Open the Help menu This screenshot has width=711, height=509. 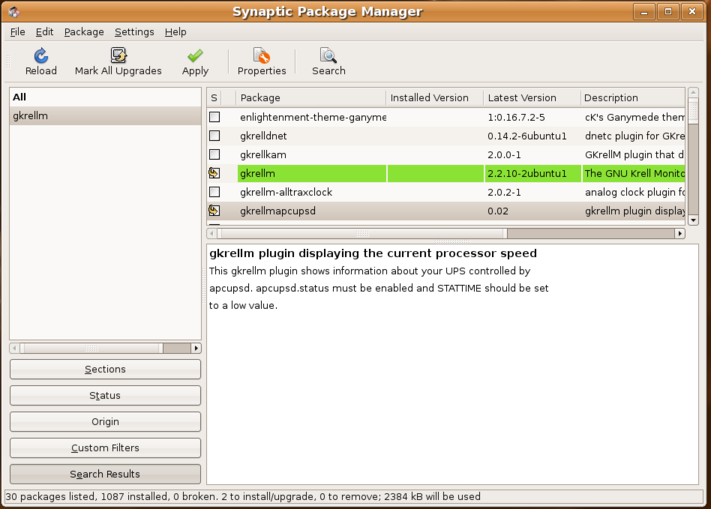[x=175, y=32]
